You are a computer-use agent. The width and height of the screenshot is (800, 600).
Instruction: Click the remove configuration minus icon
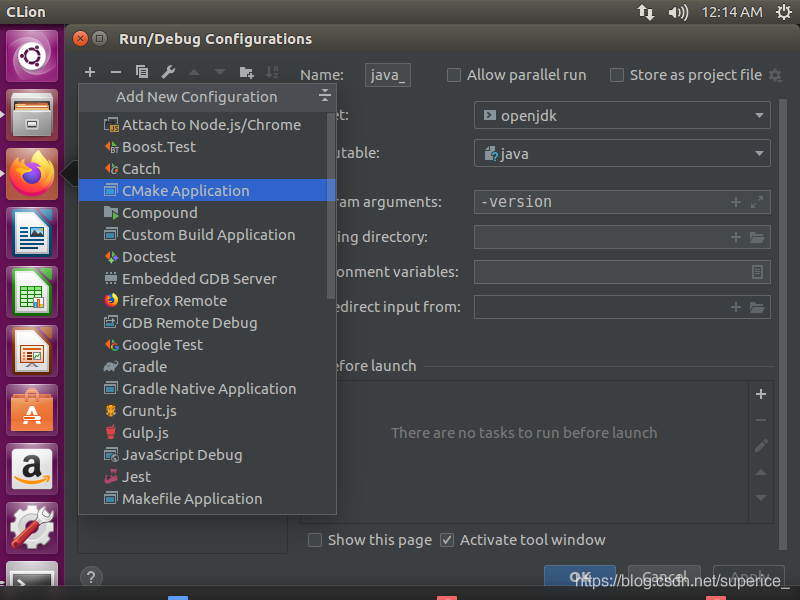(116, 72)
